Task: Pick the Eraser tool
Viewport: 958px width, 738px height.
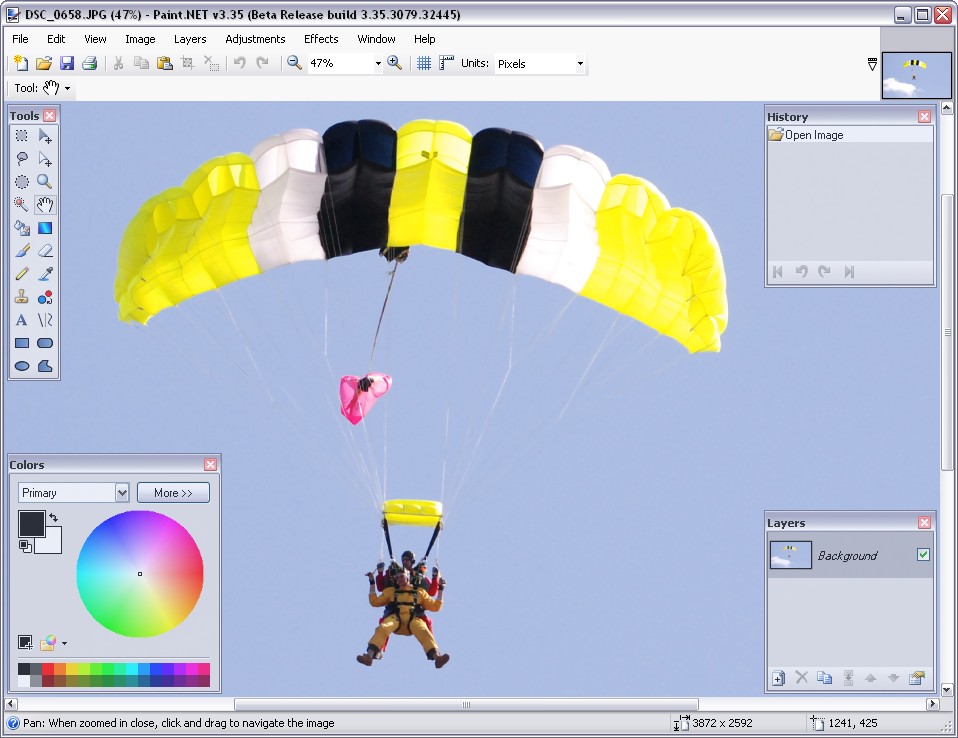Action: click(45, 251)
